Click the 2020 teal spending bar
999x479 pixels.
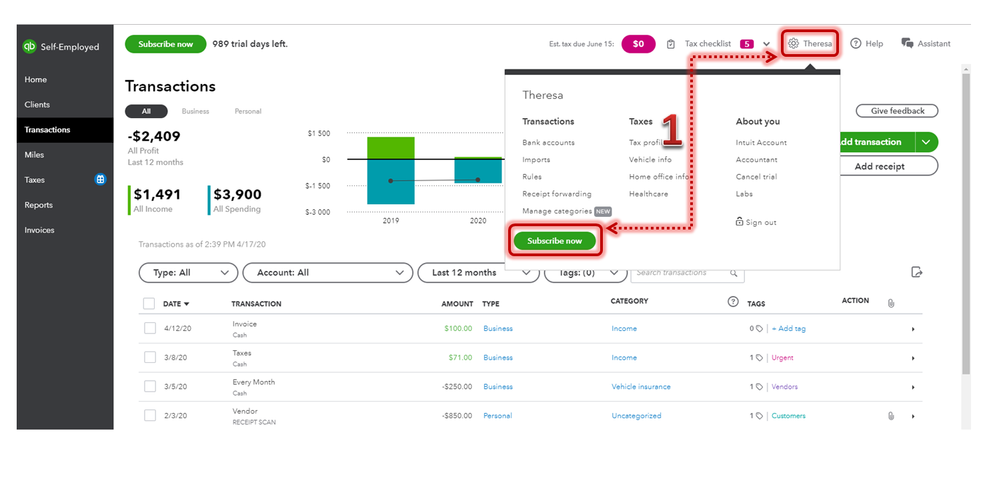478,171
